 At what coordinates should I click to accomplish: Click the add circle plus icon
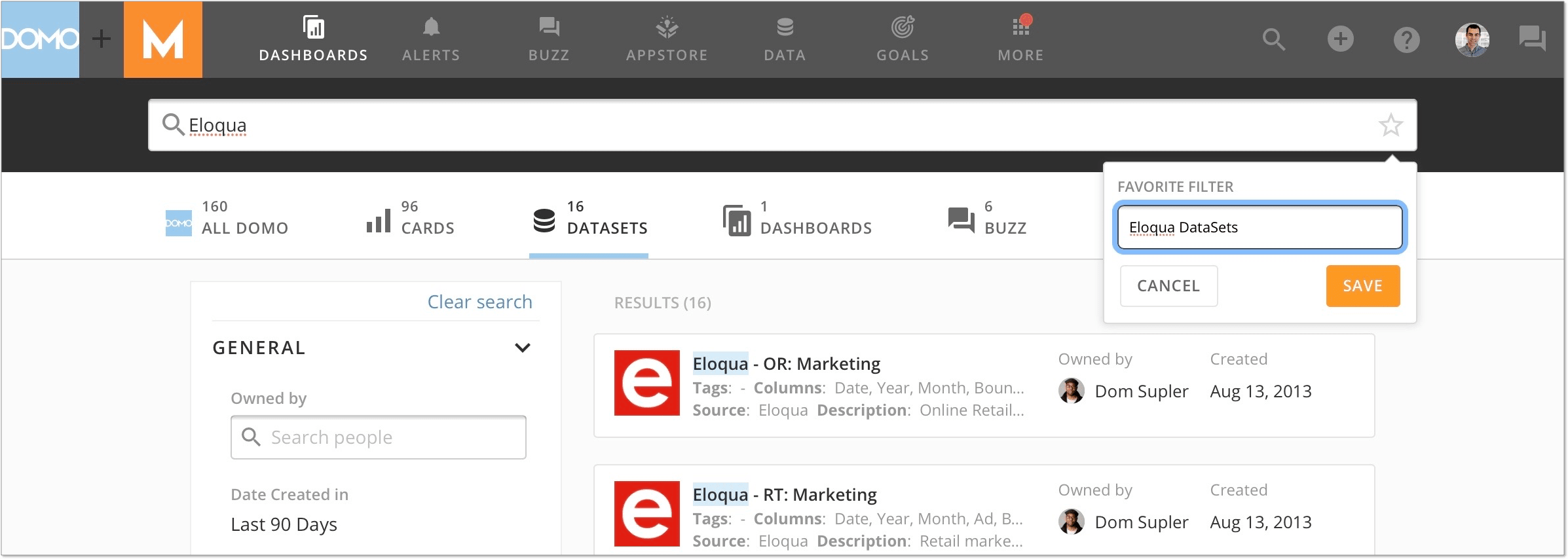pyautogui.click(x=1341, y=39)
